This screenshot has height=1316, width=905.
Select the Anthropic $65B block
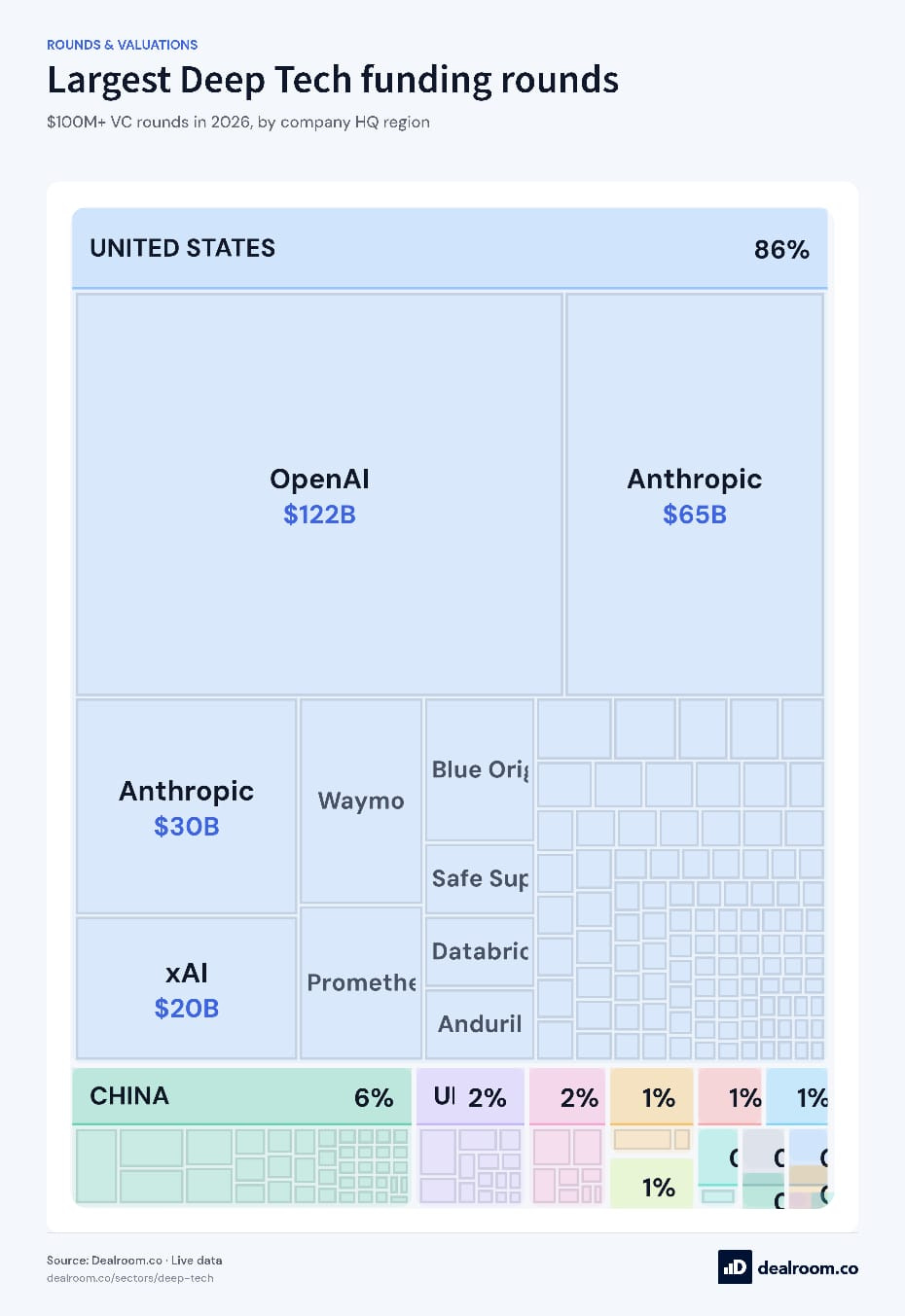pyautogui.click(x=695, y=494)
